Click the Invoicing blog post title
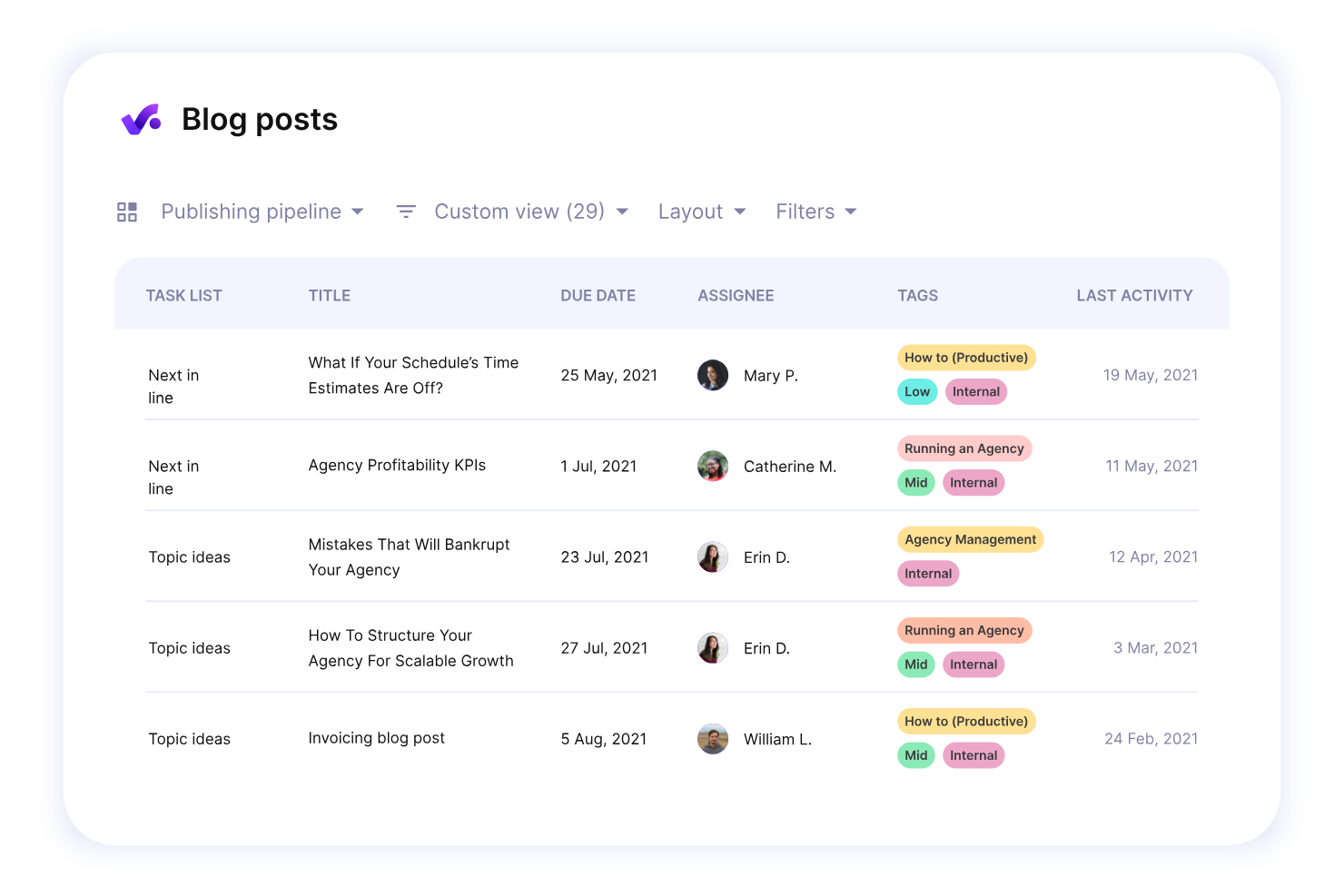Screen dimensions: 1344x896 (376, 738)
